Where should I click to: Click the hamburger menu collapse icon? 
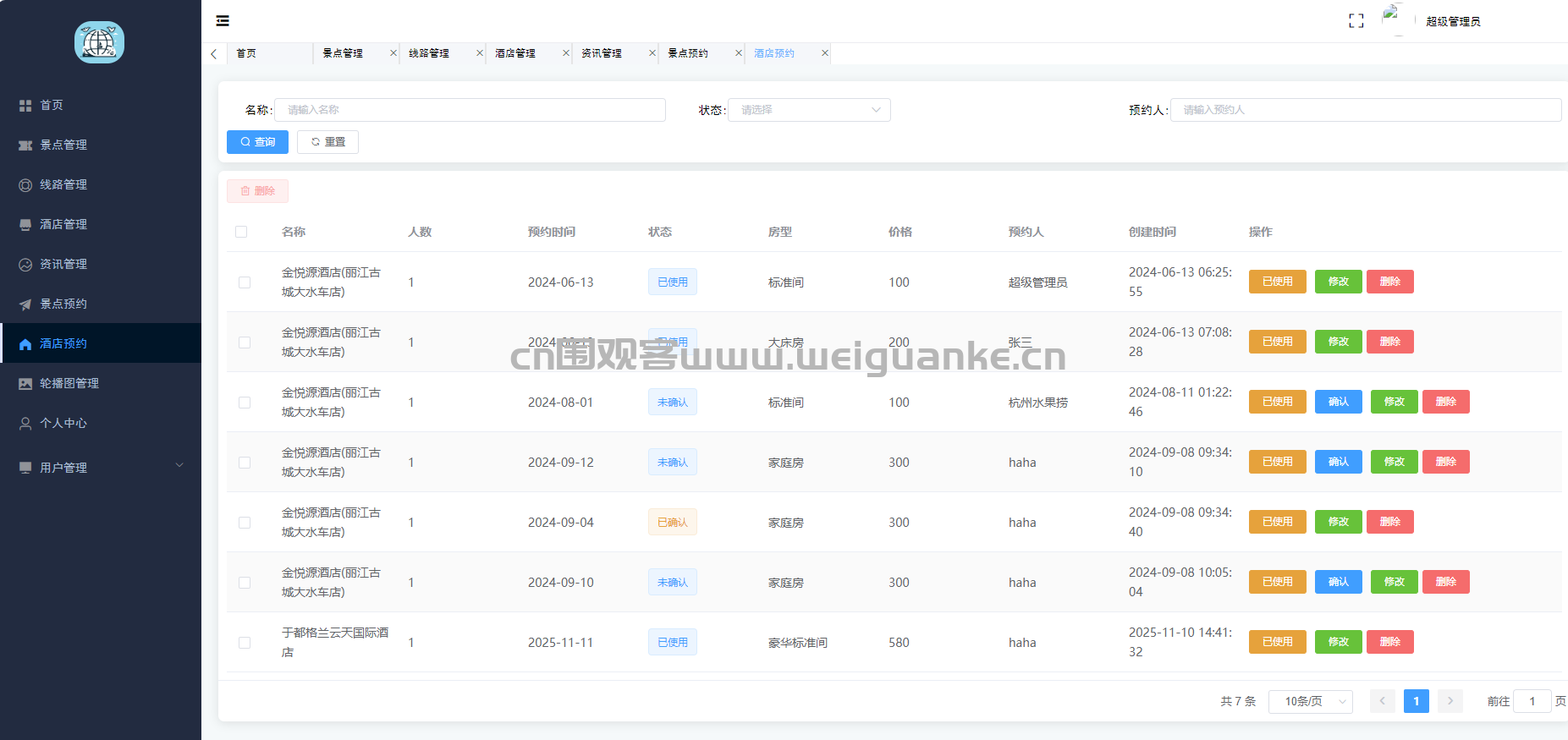(x=223, y=21)
